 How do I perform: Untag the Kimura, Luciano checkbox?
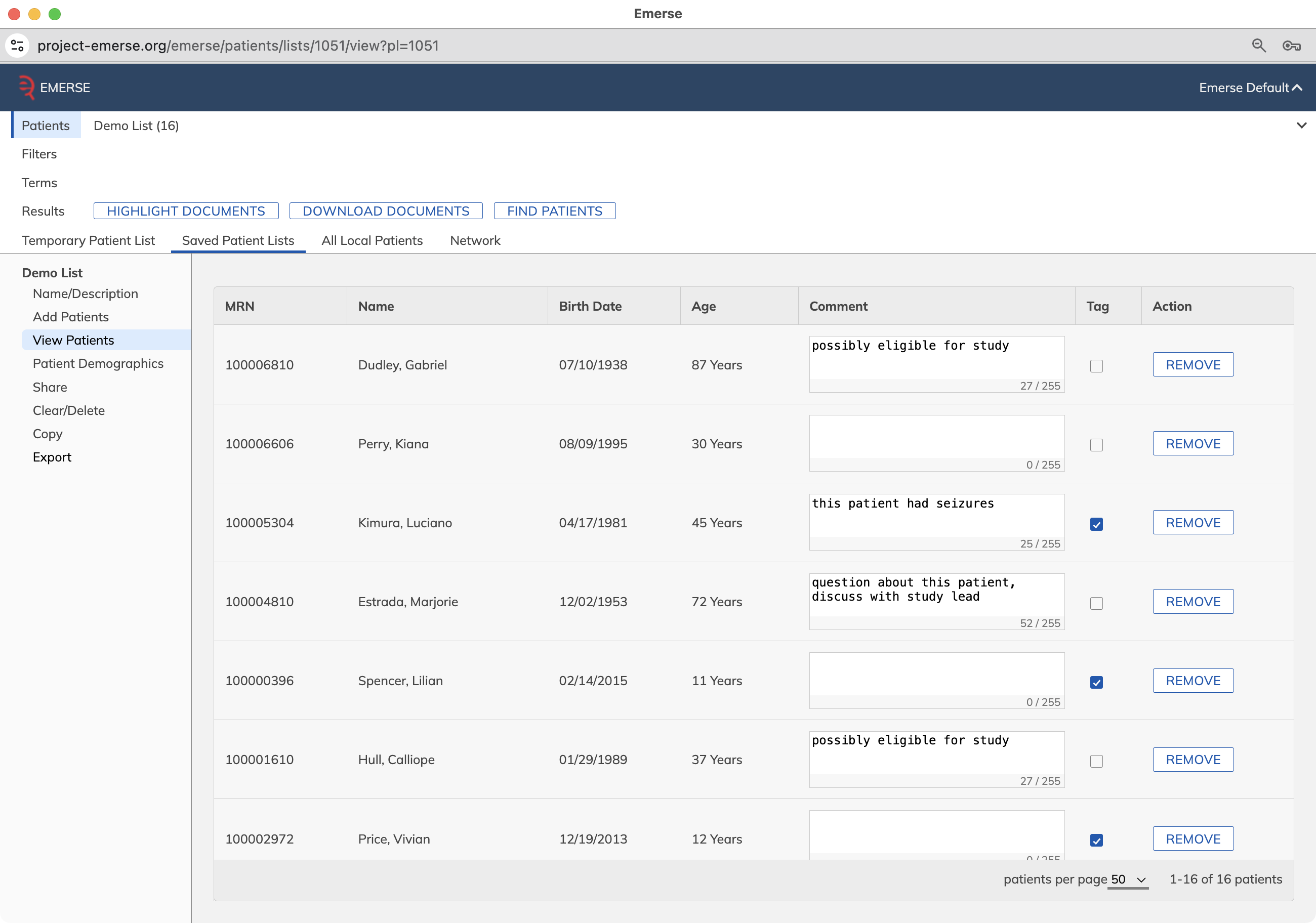(1096, 524)
